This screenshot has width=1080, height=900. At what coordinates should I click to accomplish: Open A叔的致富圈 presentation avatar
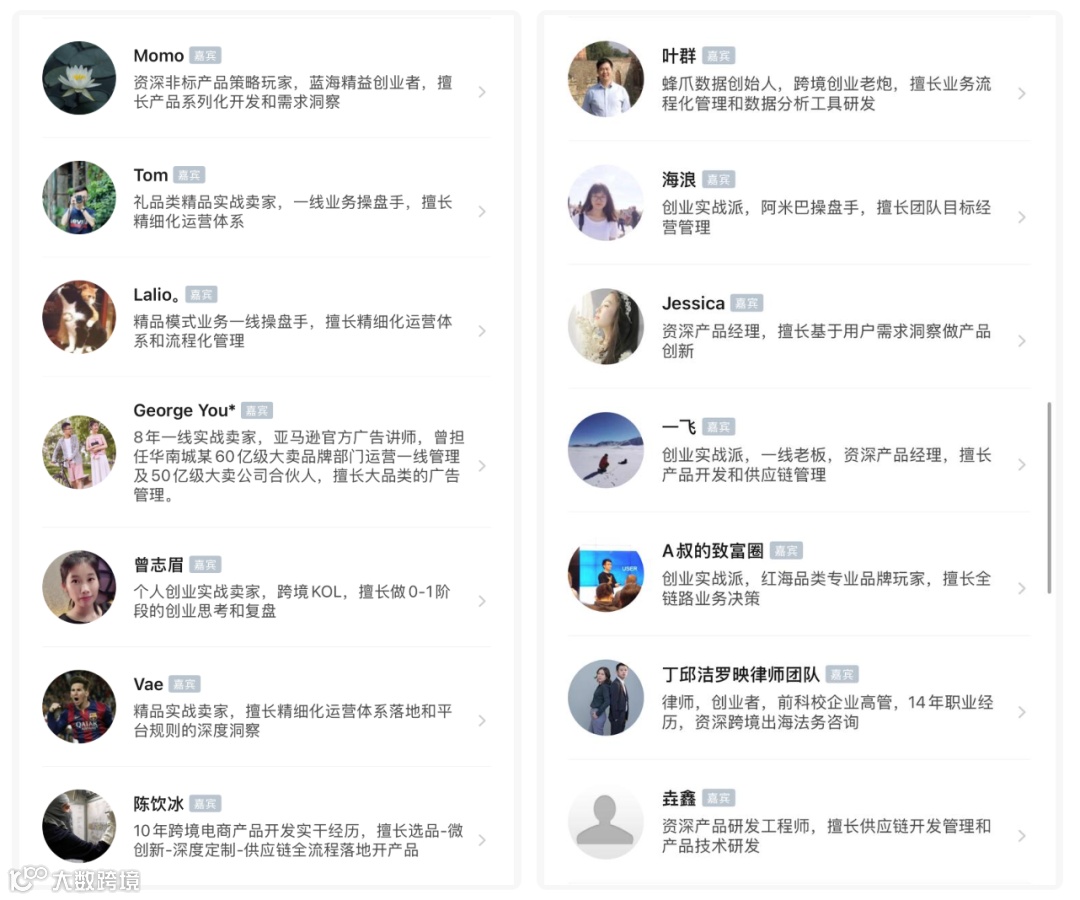605,574
